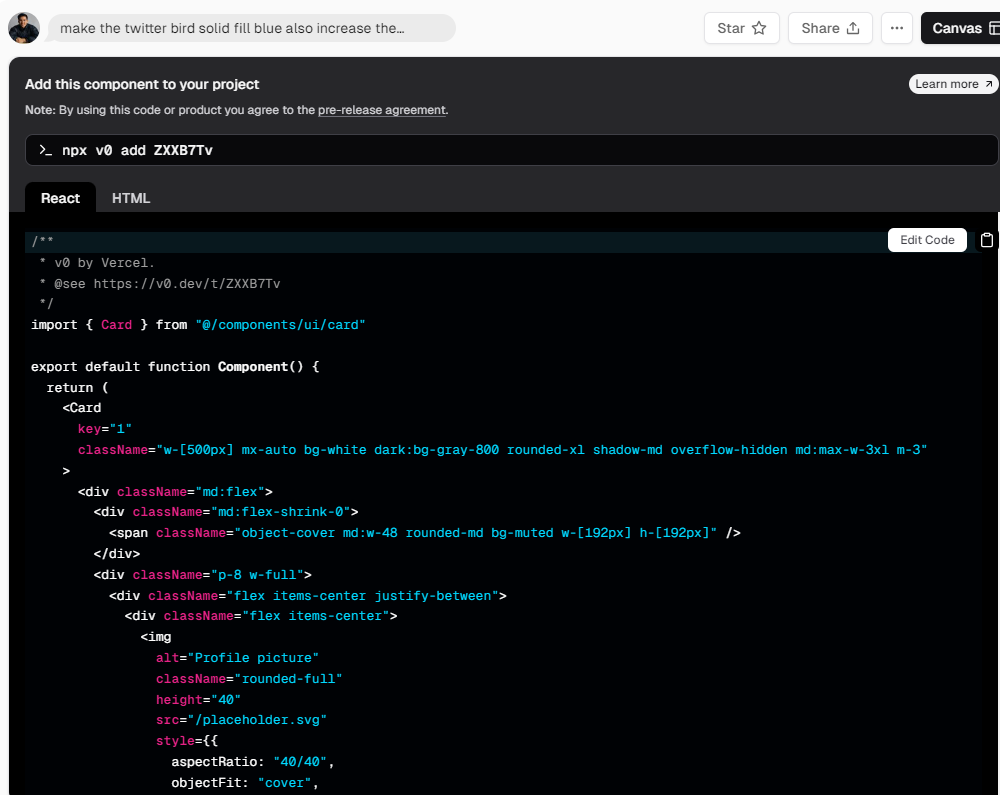Click the "Profile picture" alt text
The height and width of the screenshot is (795, 1000).
click(x=253, y=658)
